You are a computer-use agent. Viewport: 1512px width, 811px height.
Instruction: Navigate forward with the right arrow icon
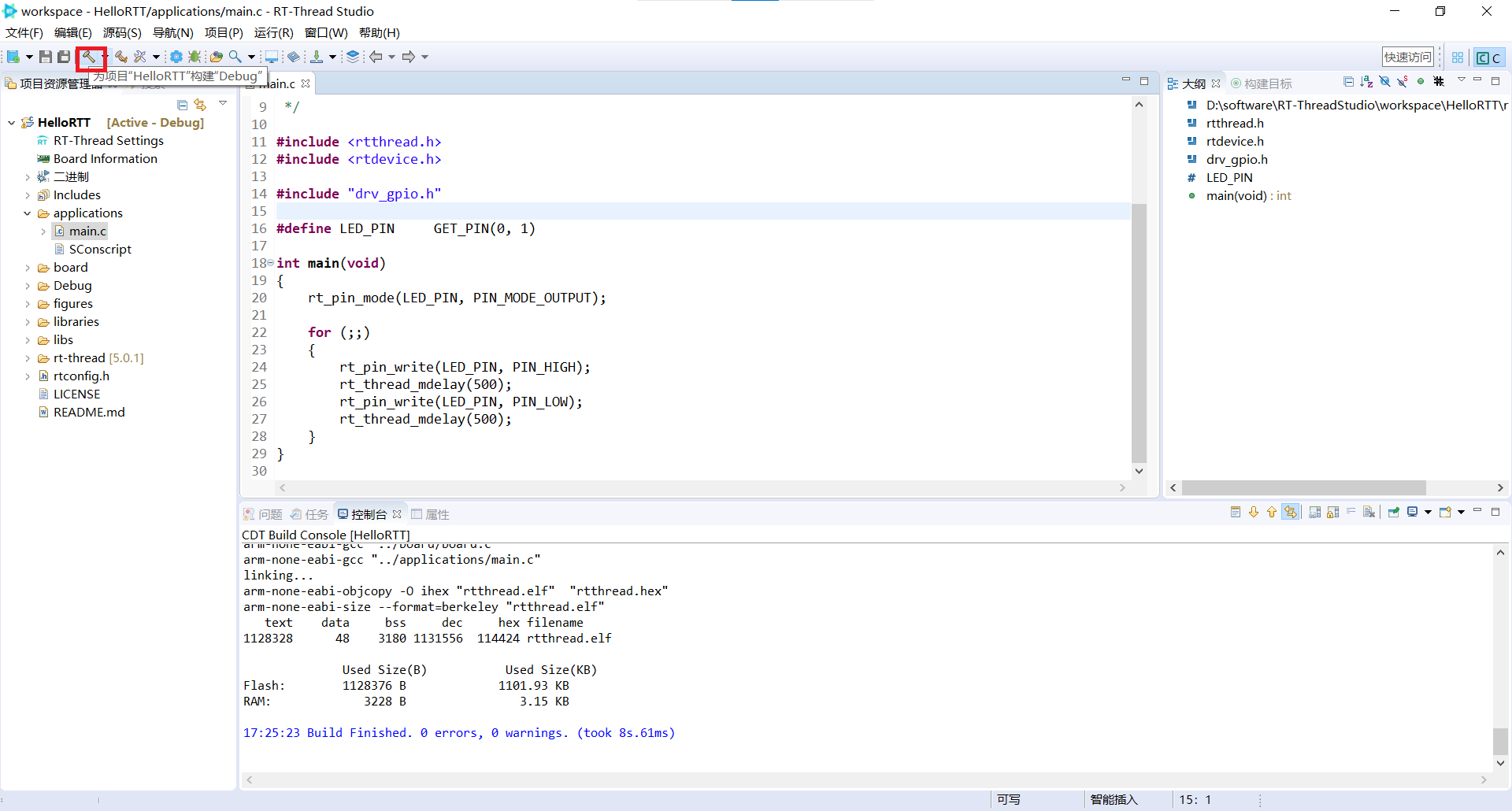coord(409,57)
